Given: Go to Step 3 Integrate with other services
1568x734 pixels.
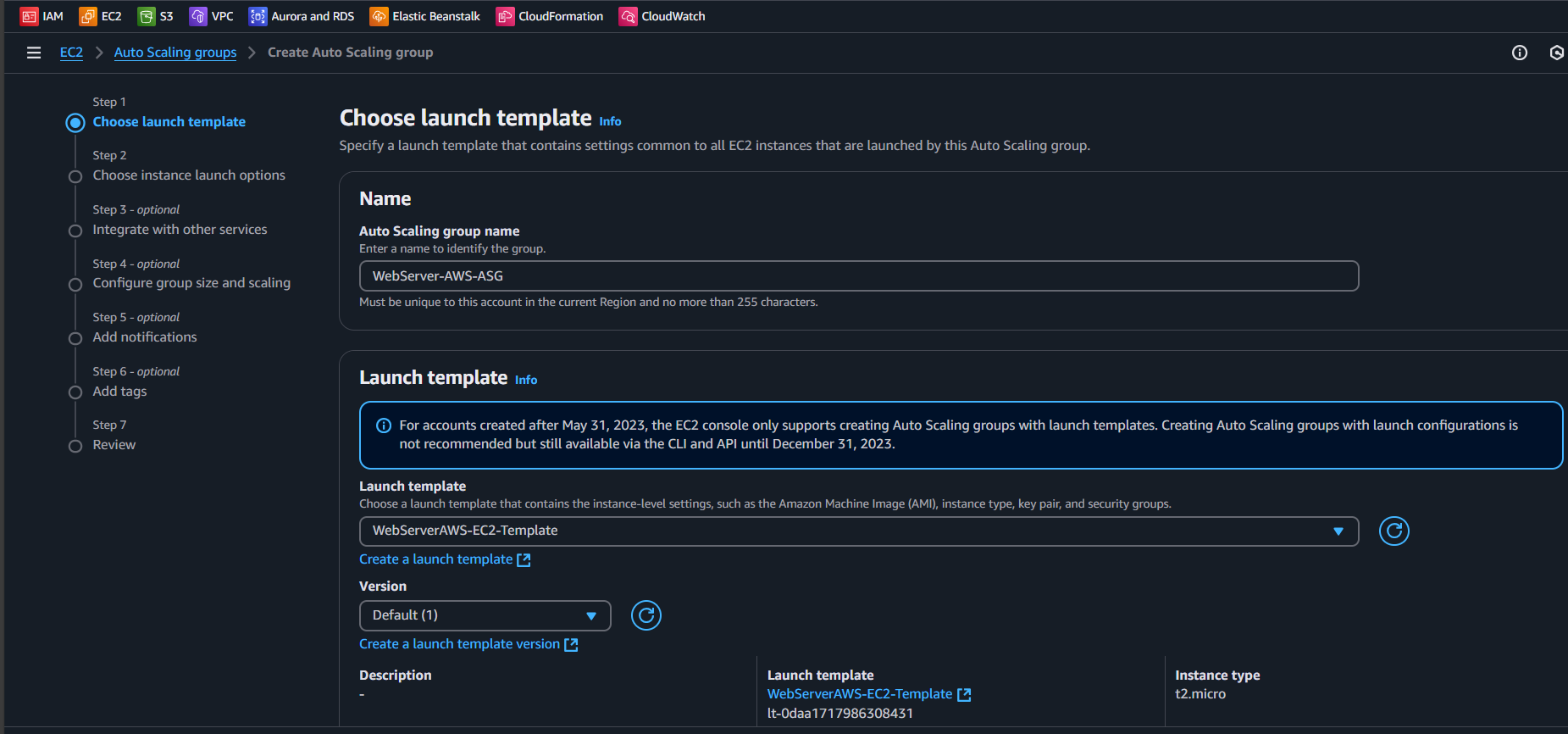Looking at the screenshot, I should [x=180, y=230].
